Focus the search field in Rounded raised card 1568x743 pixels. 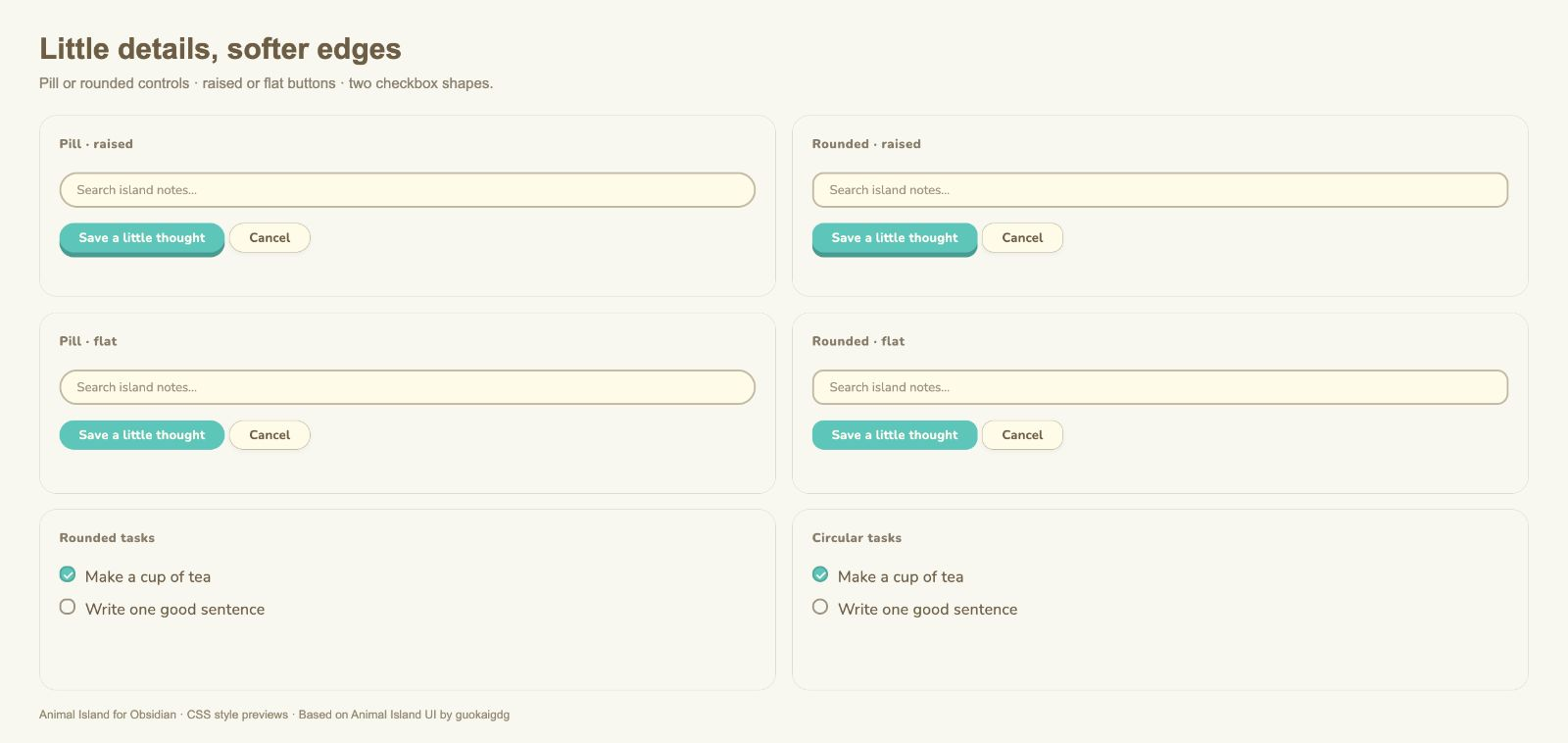[x=1160, y=190]
